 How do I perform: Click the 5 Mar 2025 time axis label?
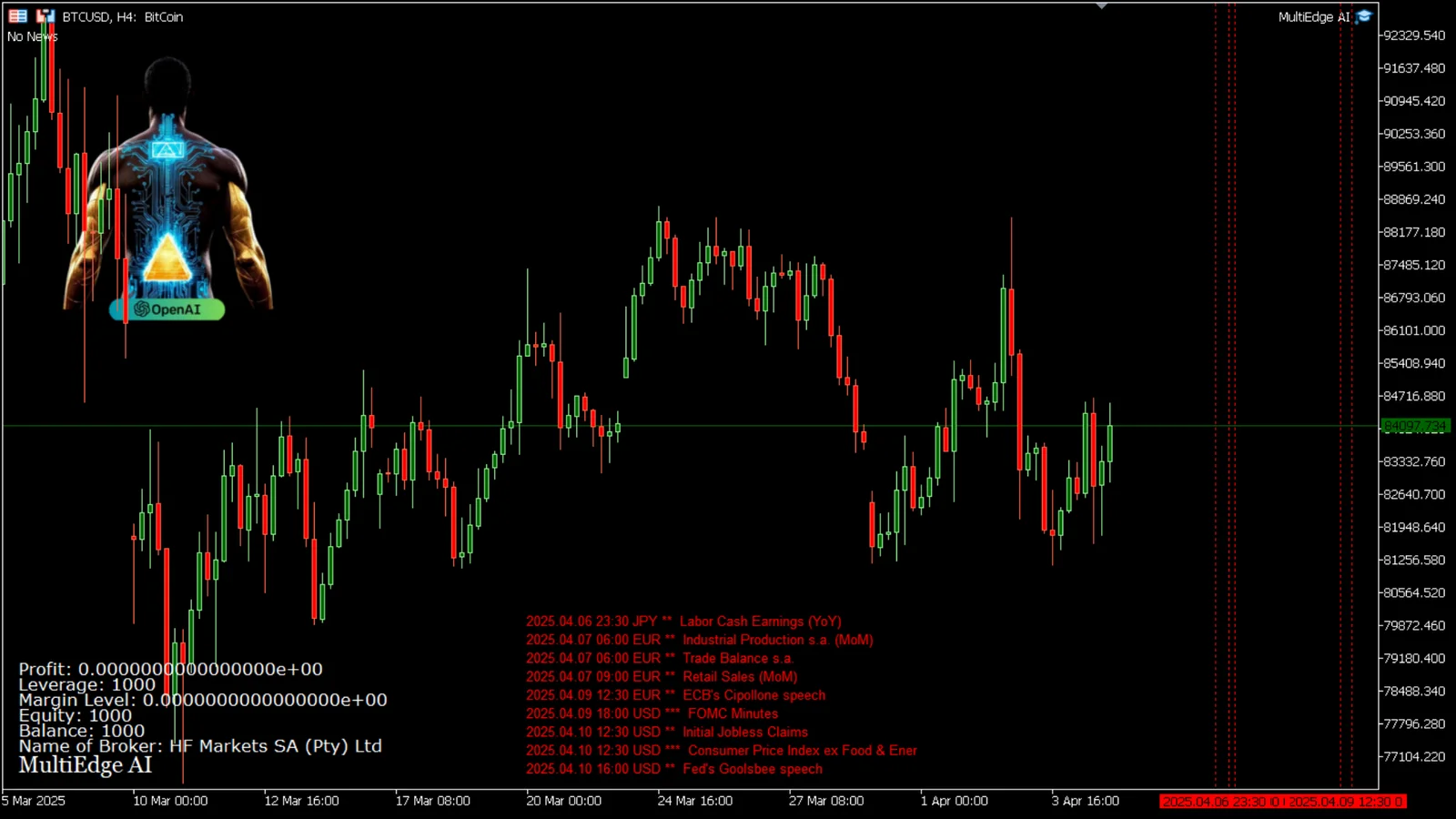point(34,801)
